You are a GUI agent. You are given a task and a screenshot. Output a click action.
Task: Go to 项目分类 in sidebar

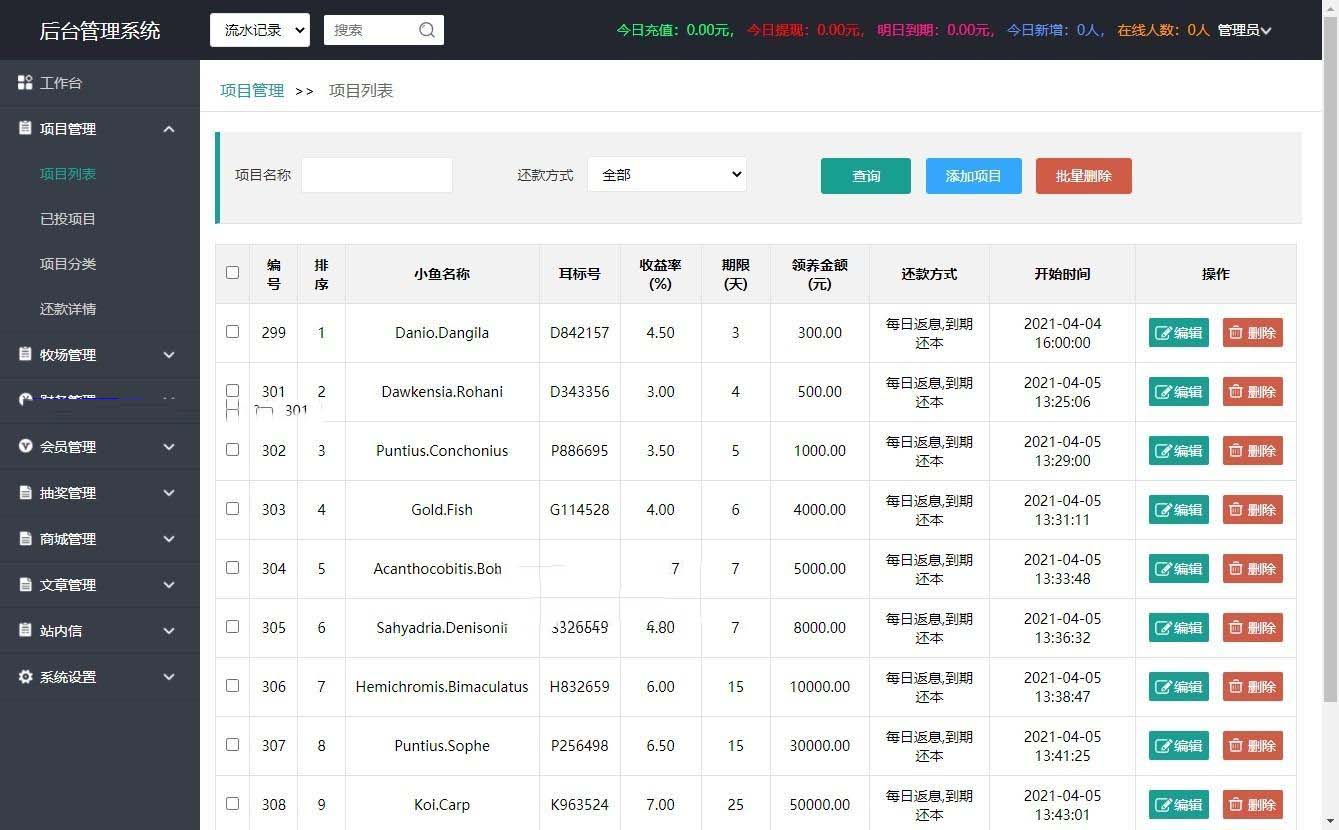pyautogui.click(x=68, y=264)
